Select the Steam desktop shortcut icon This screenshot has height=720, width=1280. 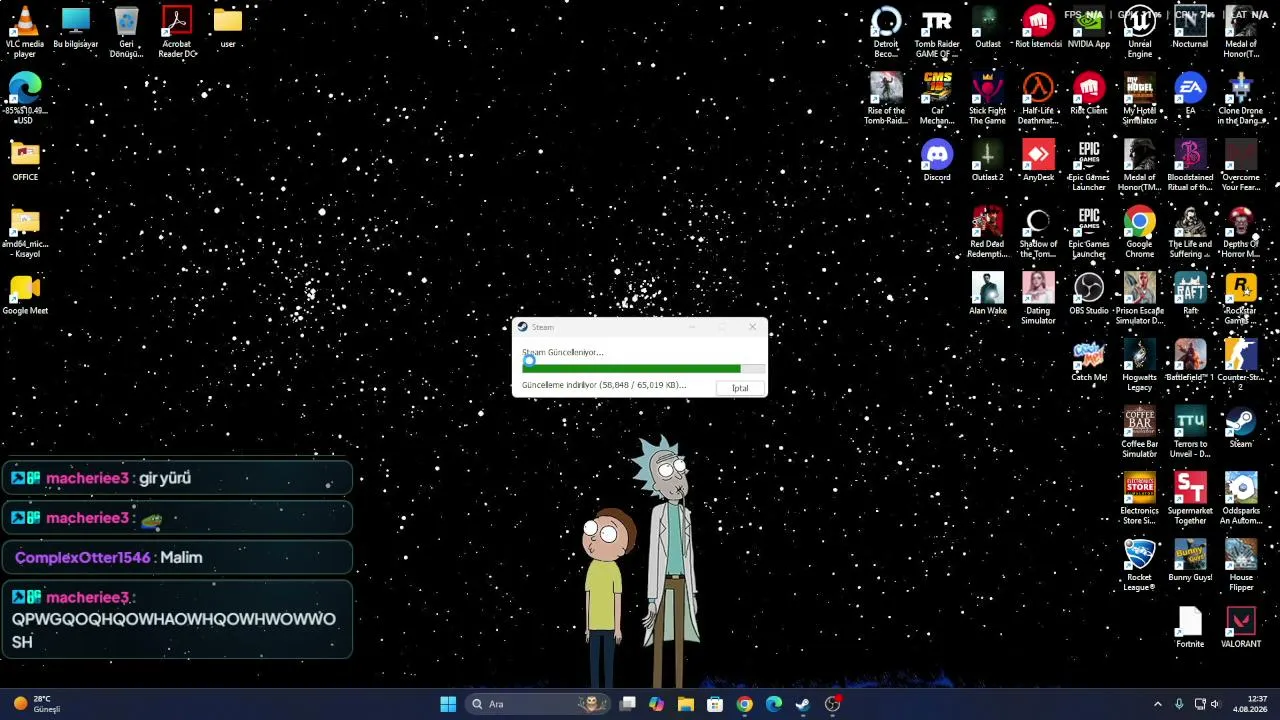[1241, 427]
